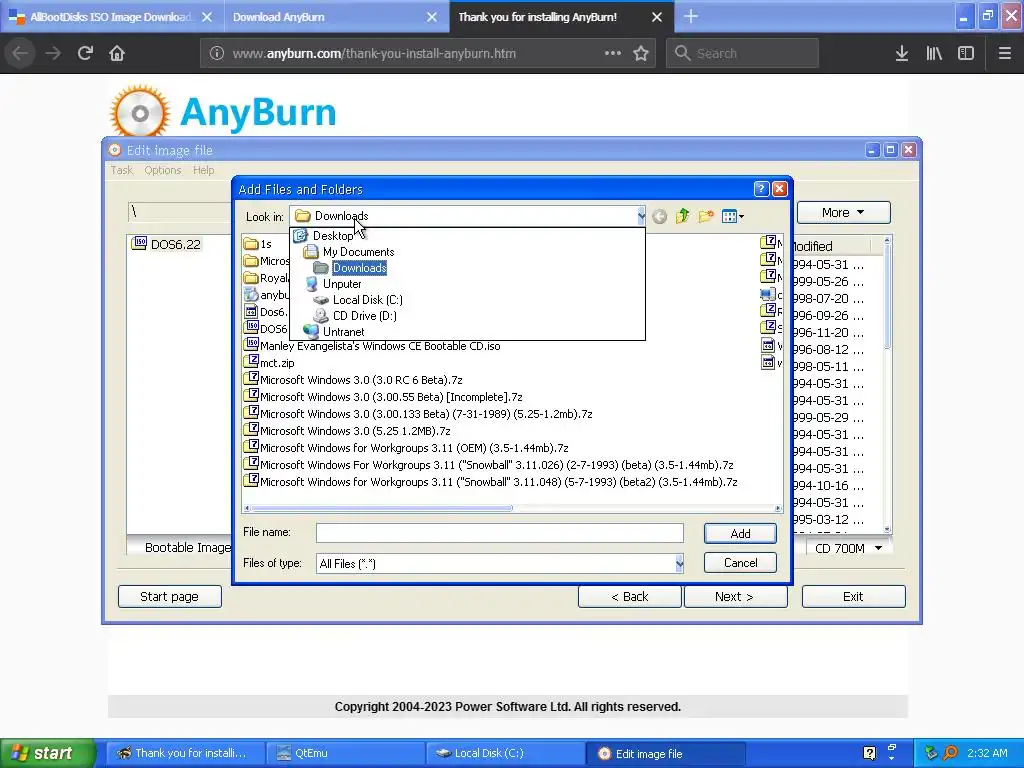Select Windows for Workgroups 3.11 (OEM) file

406,448
